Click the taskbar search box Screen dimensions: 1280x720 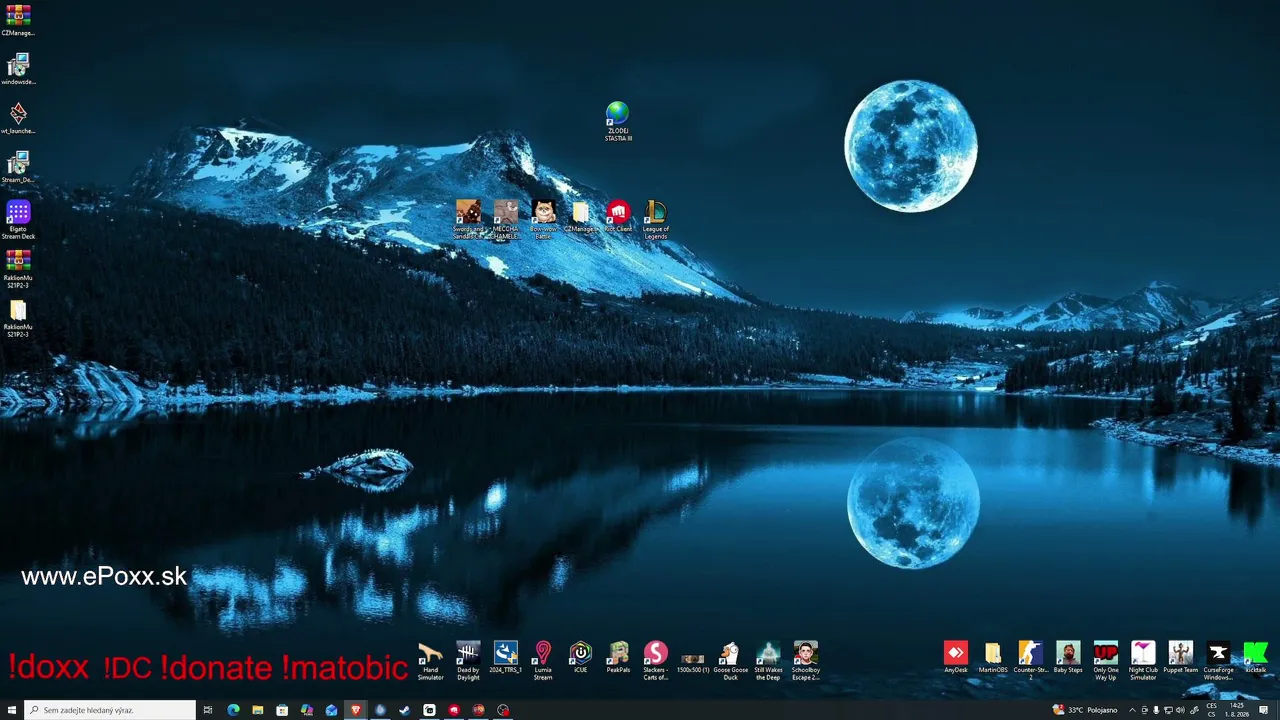pos(110,710)
